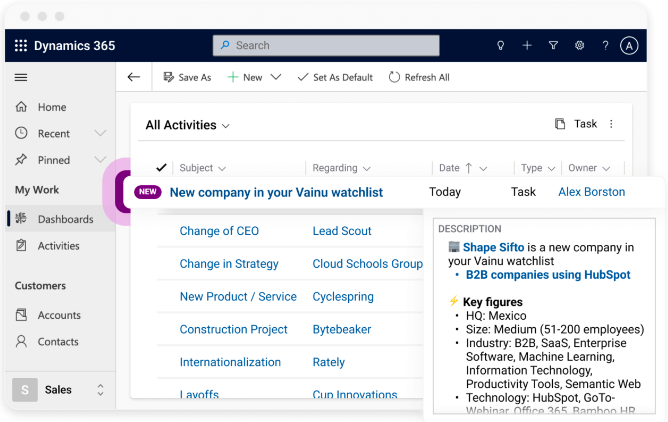Click the plus quick create icon
The width and height of the screenshot is (668, 422).
pyautogui.click(x=527, y=45)
